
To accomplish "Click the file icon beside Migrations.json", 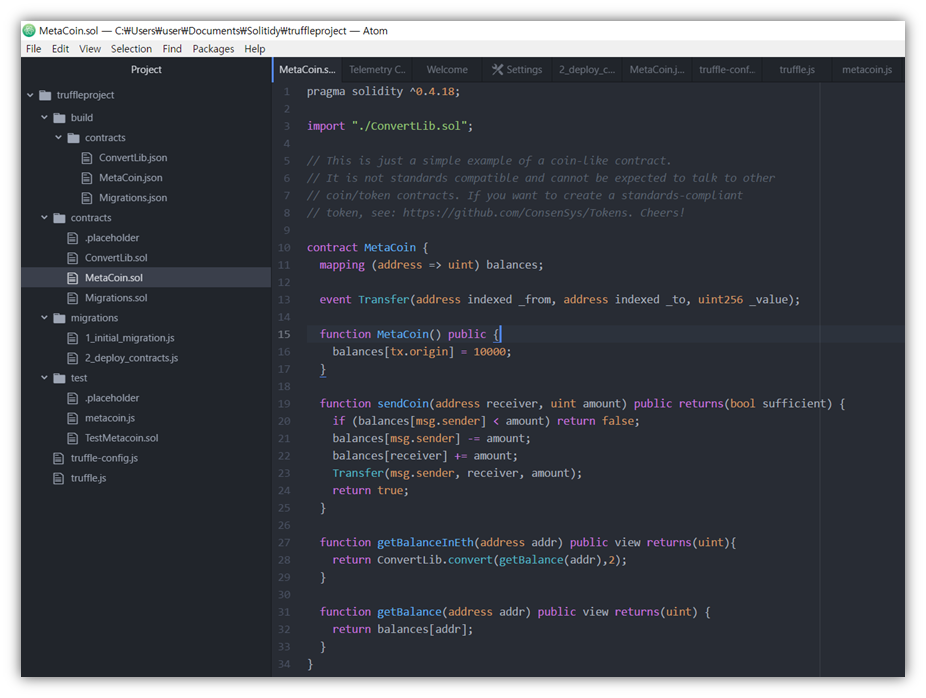I will coord(87,198).
